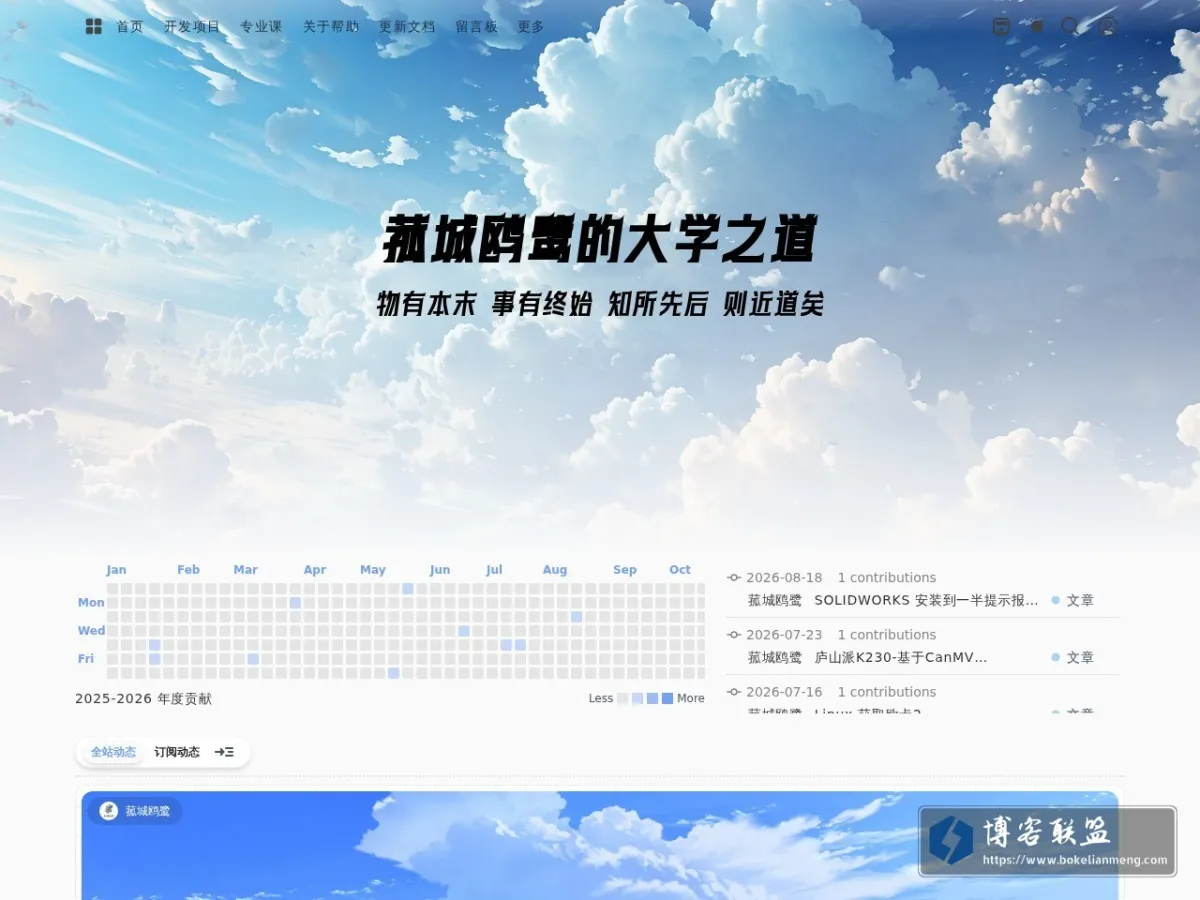Click highlighted heatmap cell in Fri row under Mar
1200x900 pixels.
(x=253, y=658)
